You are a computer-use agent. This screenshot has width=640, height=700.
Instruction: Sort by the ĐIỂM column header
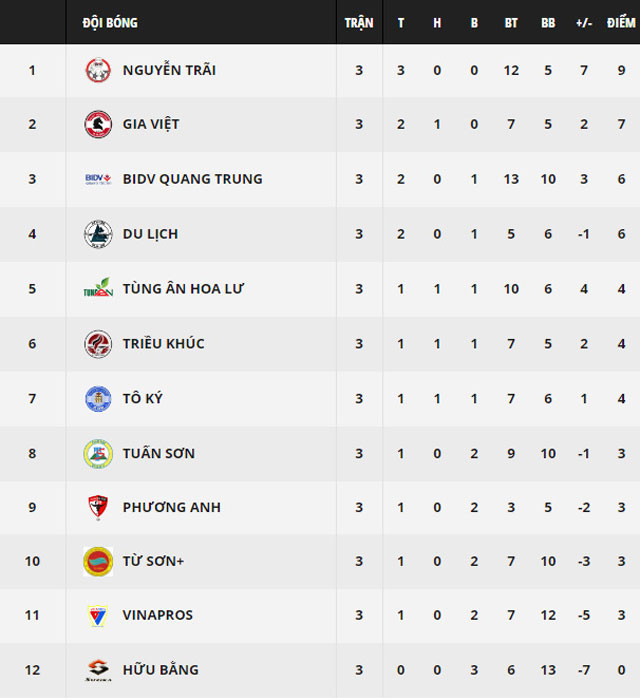tap(621, 22)
